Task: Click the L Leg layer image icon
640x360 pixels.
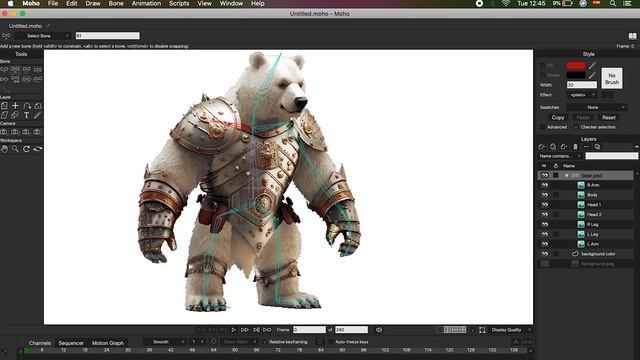Action: [581, 234]
